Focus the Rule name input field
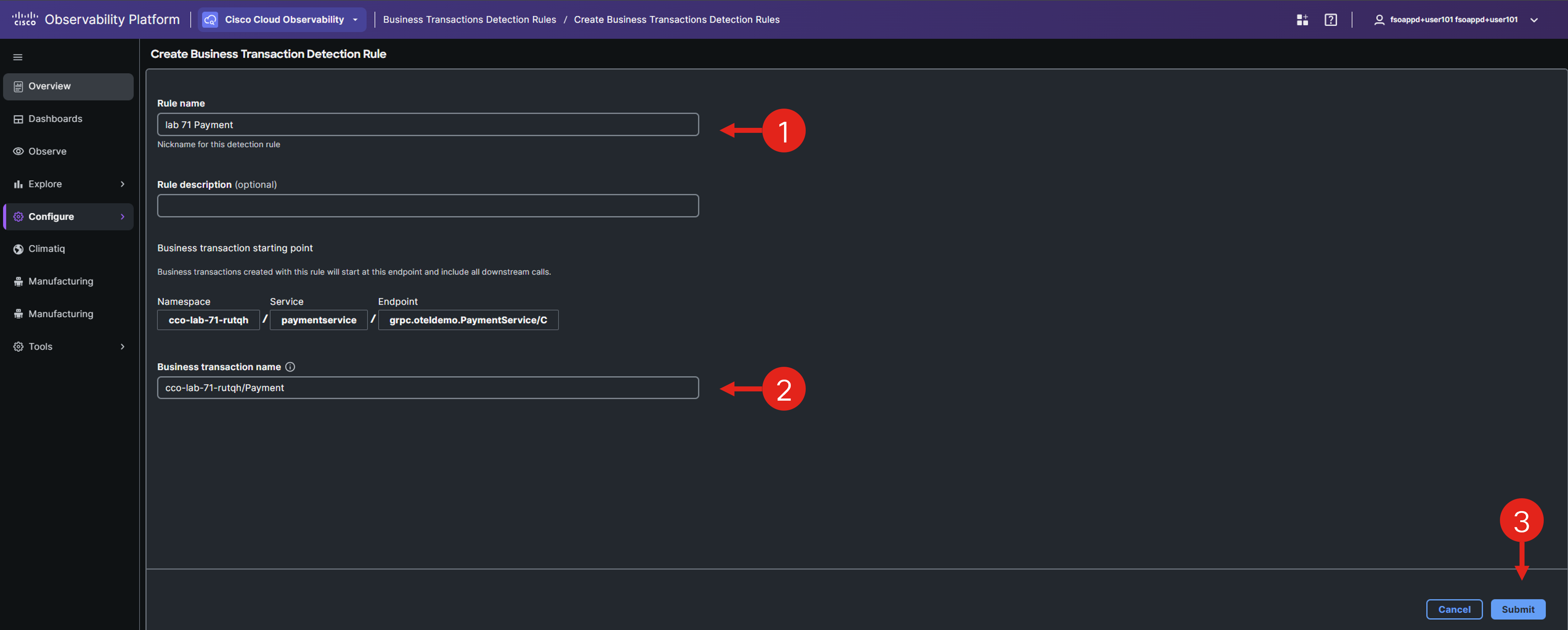This screenshot has height=630, width=1568. click(x=427, y=125)
